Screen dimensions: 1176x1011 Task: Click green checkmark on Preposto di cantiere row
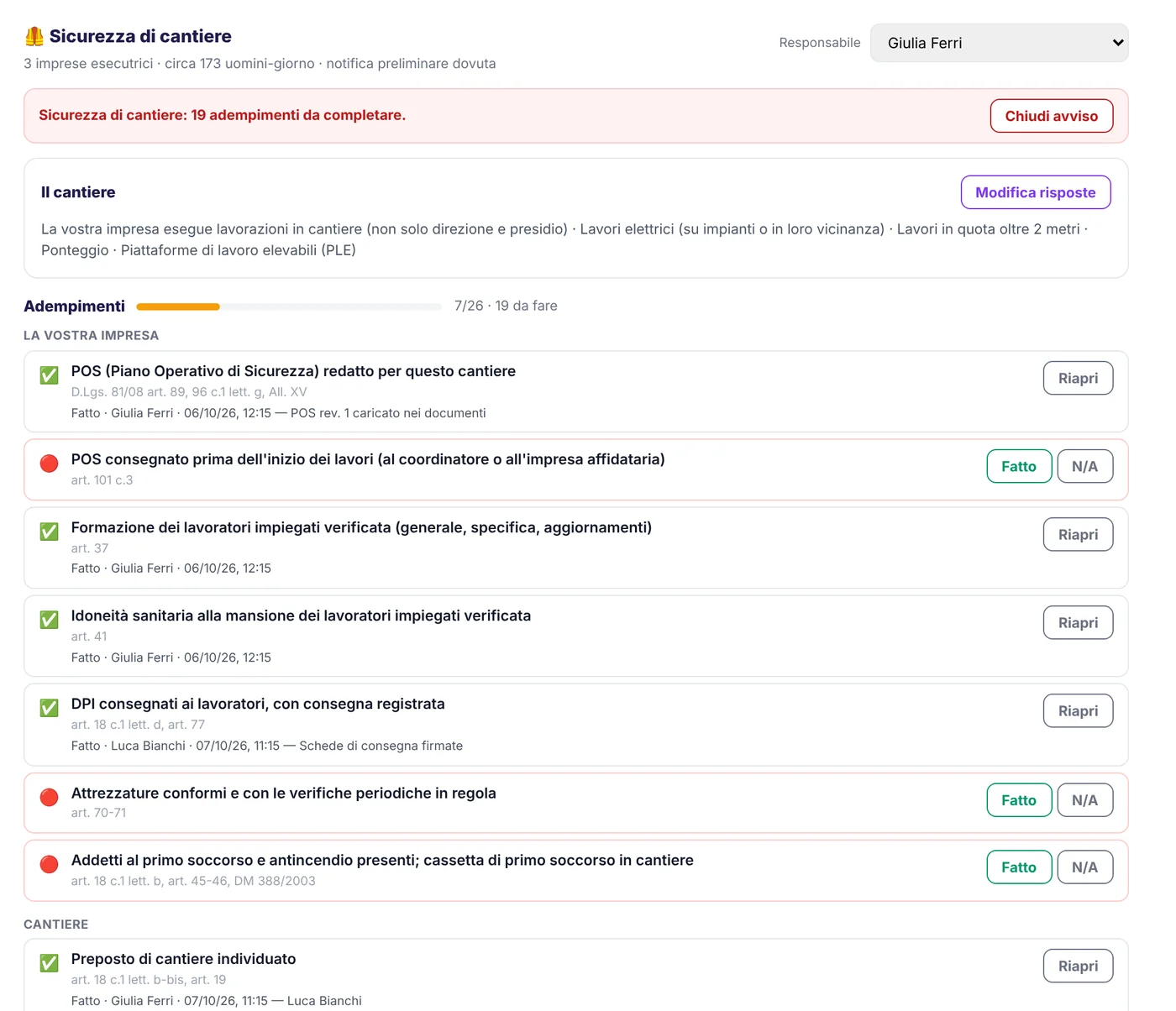[50, 963]
